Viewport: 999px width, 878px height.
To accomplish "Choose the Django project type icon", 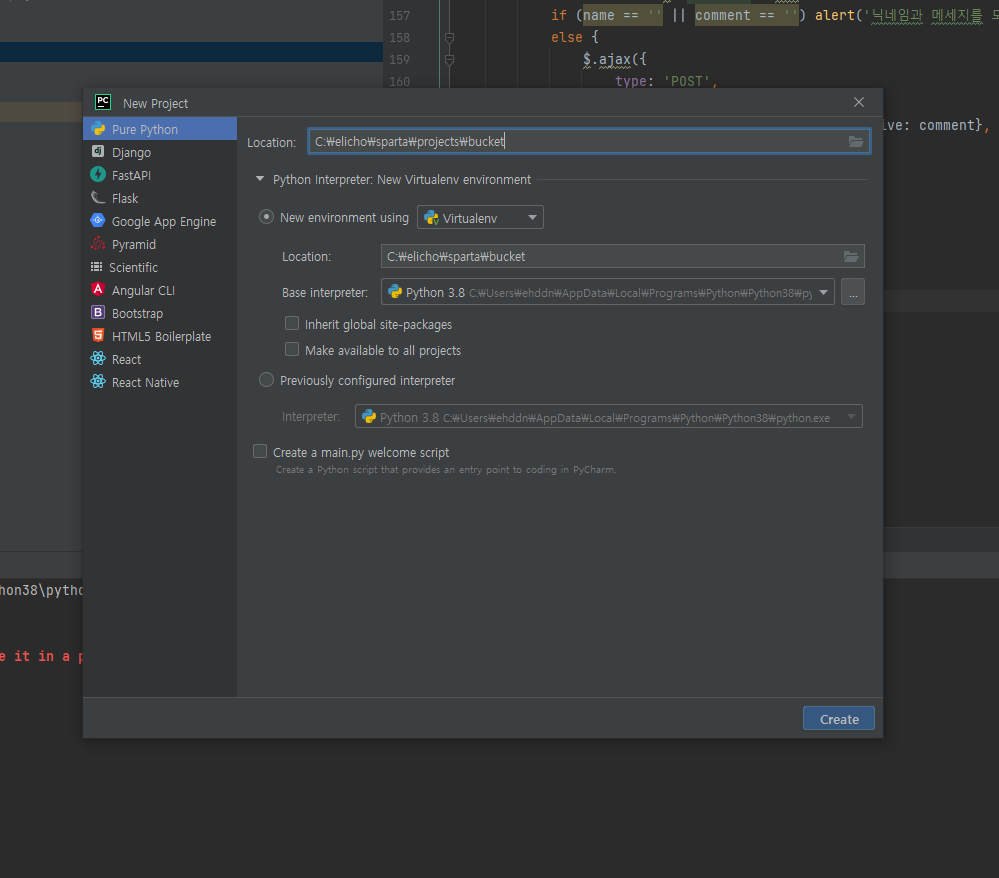I will 98,152.
